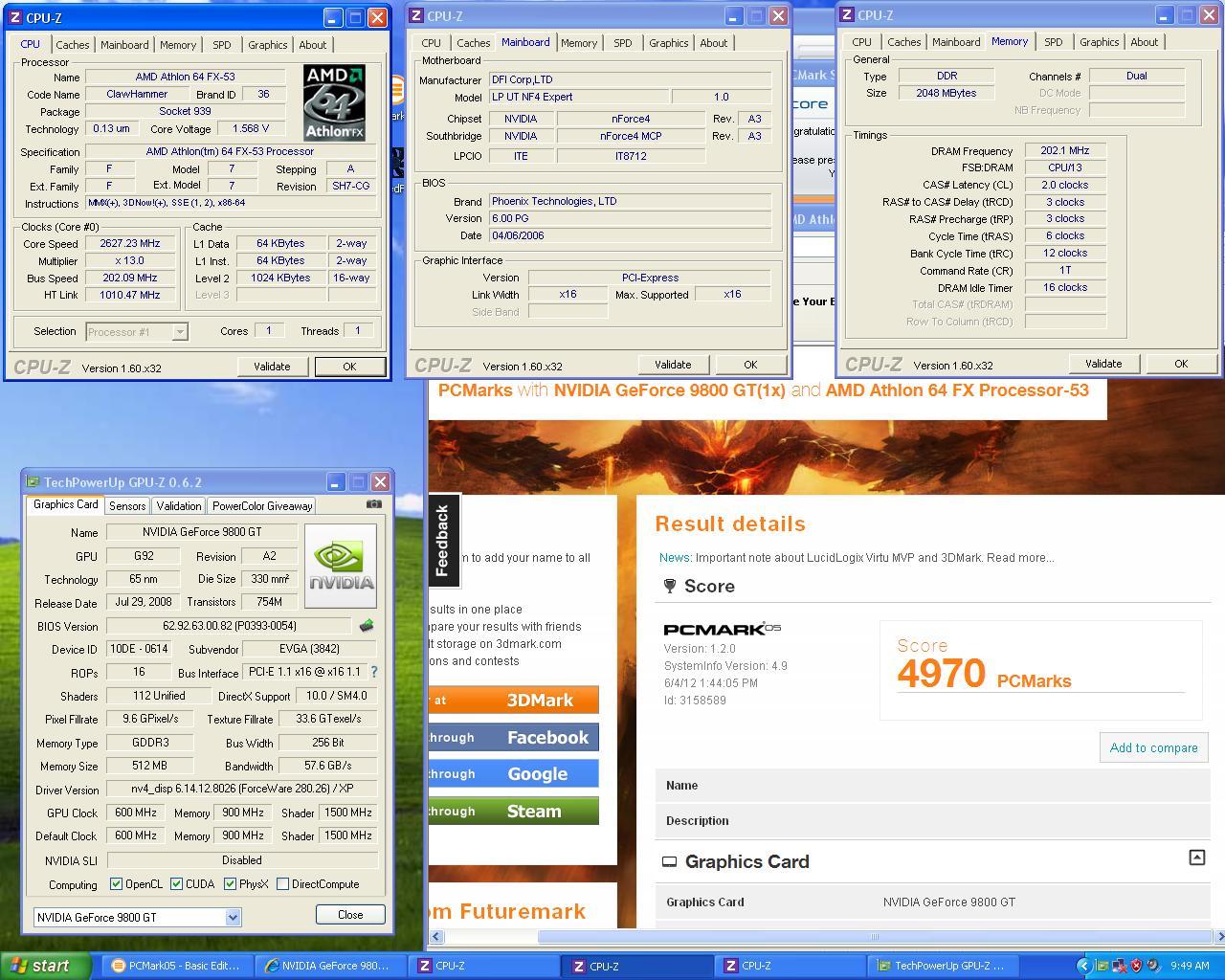This screenshot has height=980, width=1225.
Task: Toggle the PhysX checkbox
Action: pos(230,883)
